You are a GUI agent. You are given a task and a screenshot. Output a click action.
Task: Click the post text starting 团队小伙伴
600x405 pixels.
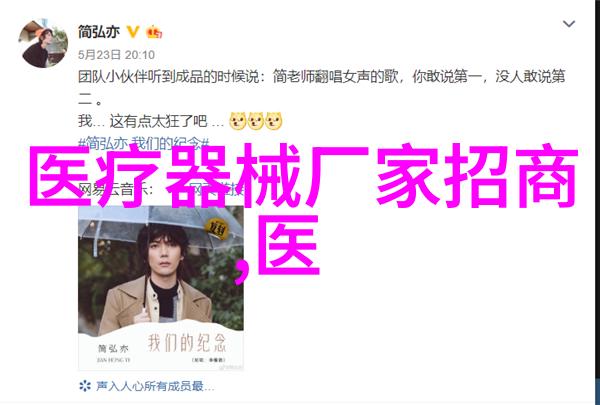(x=321, y=88)
